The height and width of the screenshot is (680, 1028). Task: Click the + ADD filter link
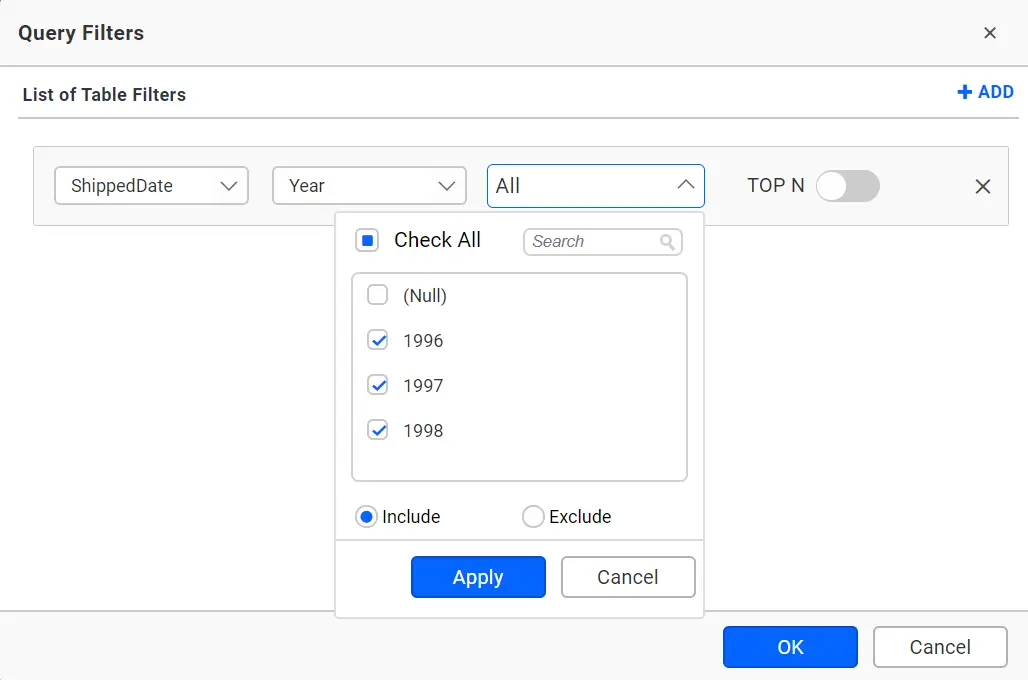tap(986, 92)
